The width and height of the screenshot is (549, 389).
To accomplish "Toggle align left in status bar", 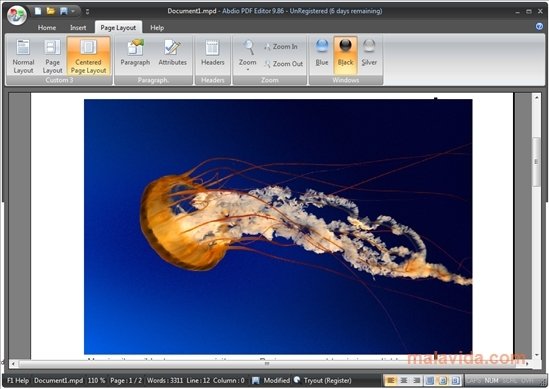I will coord(391,380).
